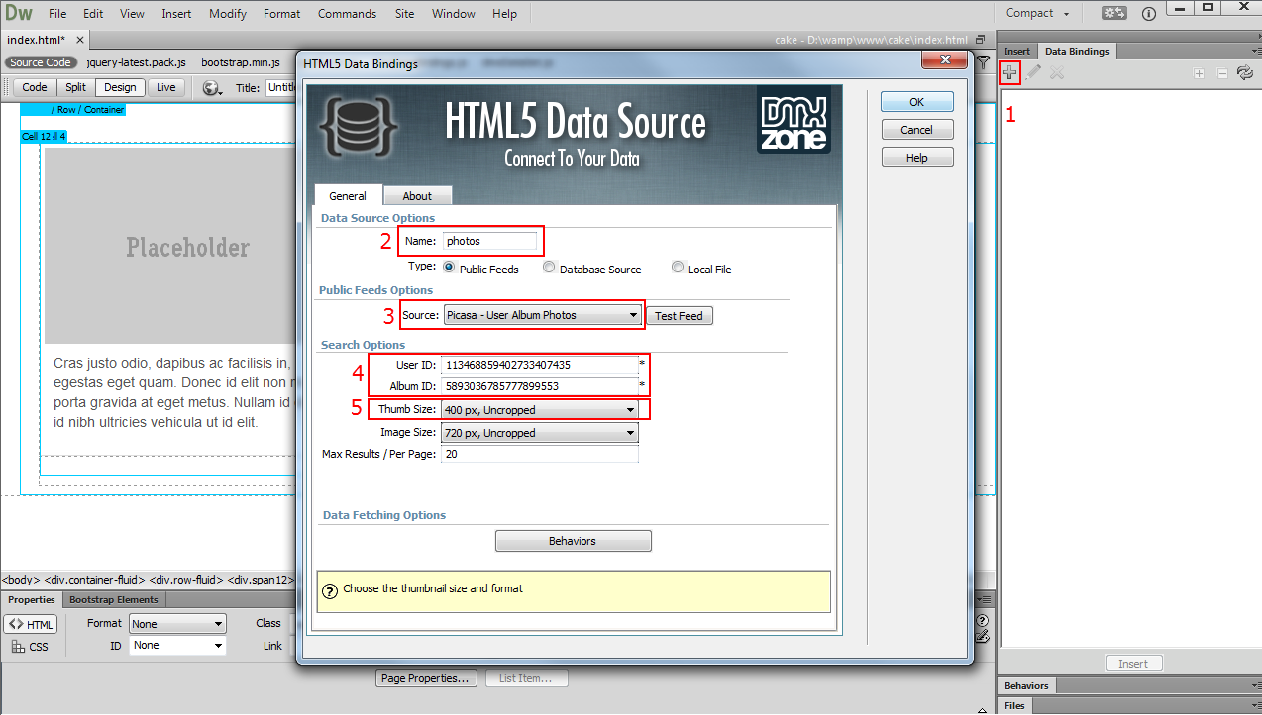Image resolution: width=1262 pixels, height=715 pixels.
Task: Open the Behaviors panel options menu
Action: point(1255,686)
